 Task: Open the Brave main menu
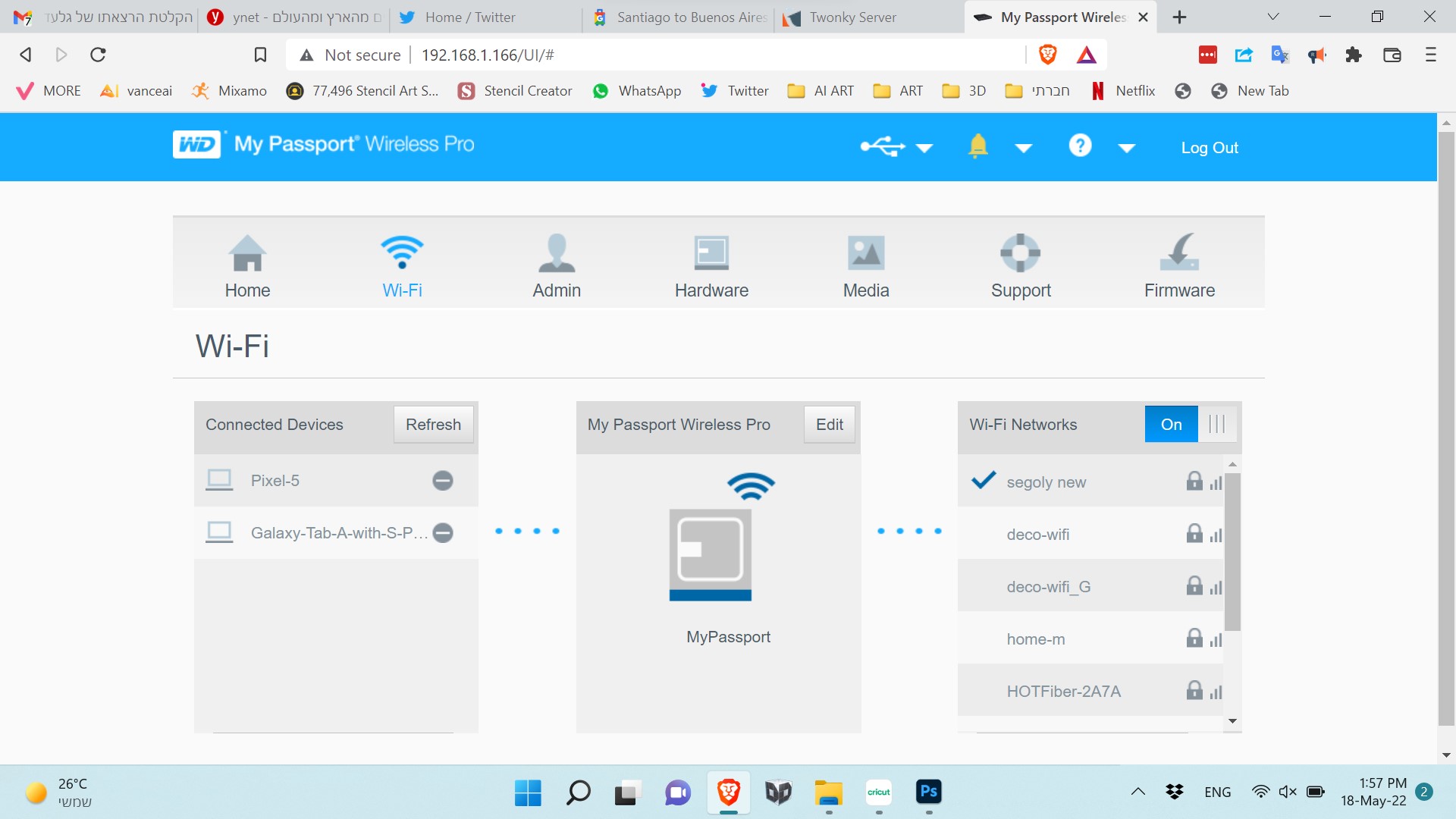point(1431,55)
